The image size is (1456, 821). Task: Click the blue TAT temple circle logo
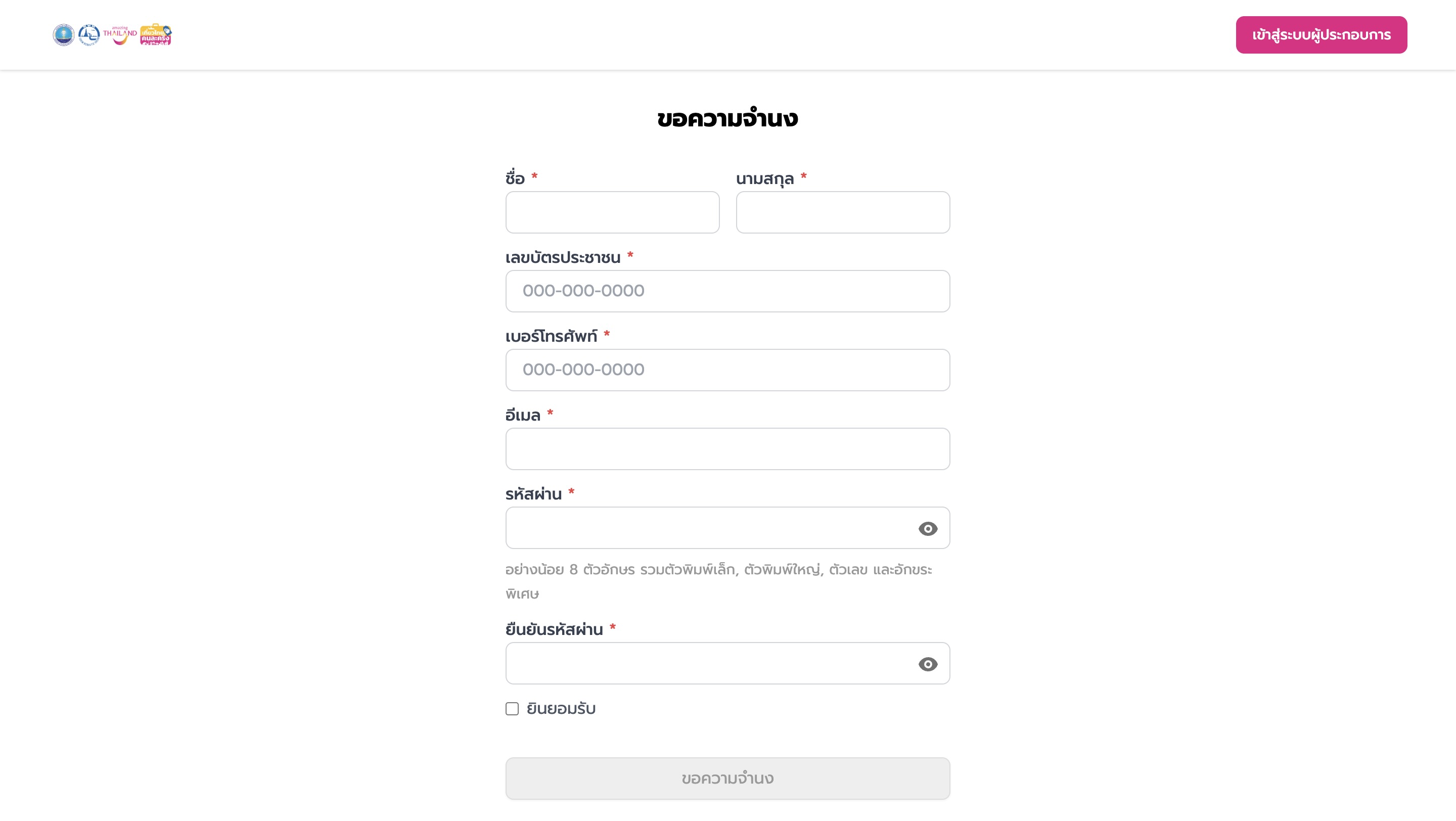[x=89, y=35]
